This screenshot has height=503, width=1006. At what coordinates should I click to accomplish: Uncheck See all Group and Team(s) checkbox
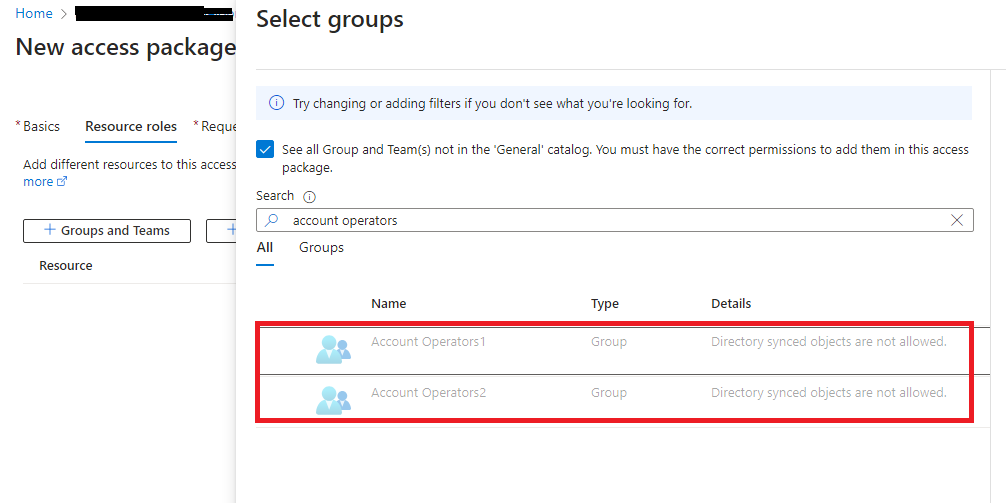(265, 149)
